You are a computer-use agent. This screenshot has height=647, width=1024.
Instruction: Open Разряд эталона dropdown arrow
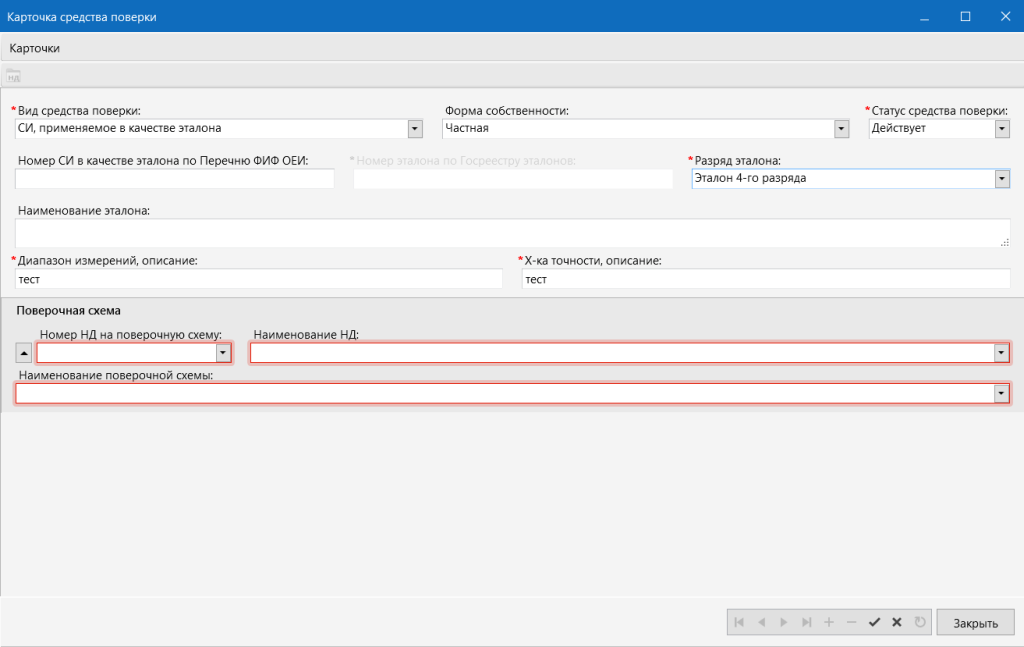point(1002,178)
